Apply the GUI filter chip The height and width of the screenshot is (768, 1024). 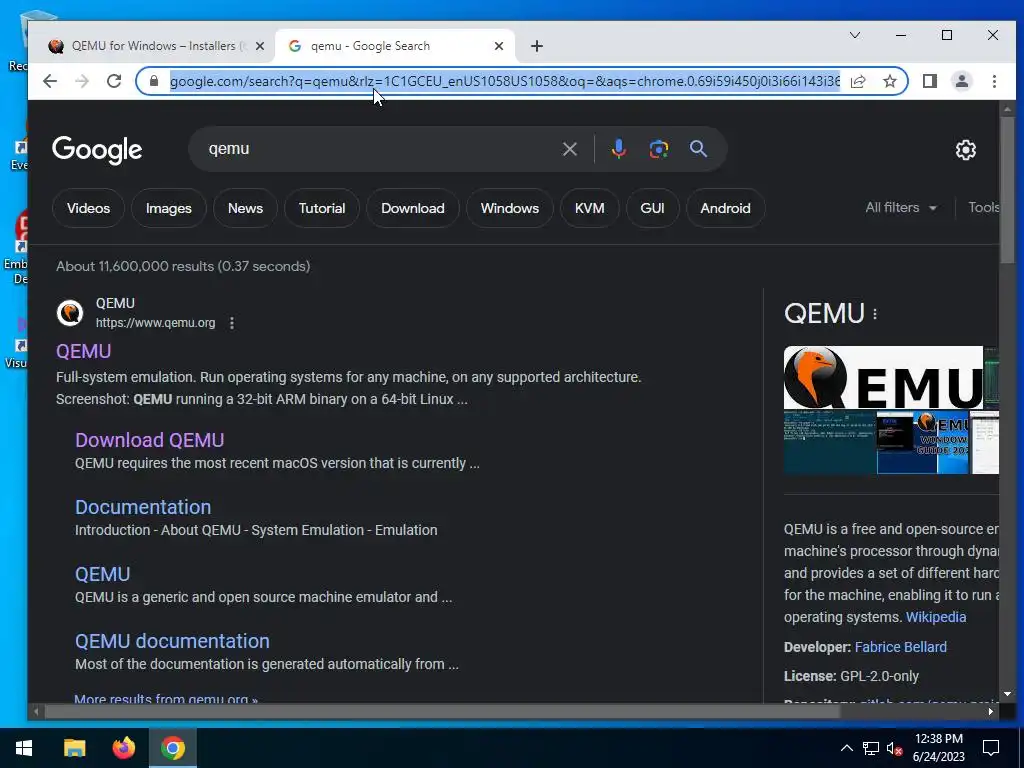[652, 208]
